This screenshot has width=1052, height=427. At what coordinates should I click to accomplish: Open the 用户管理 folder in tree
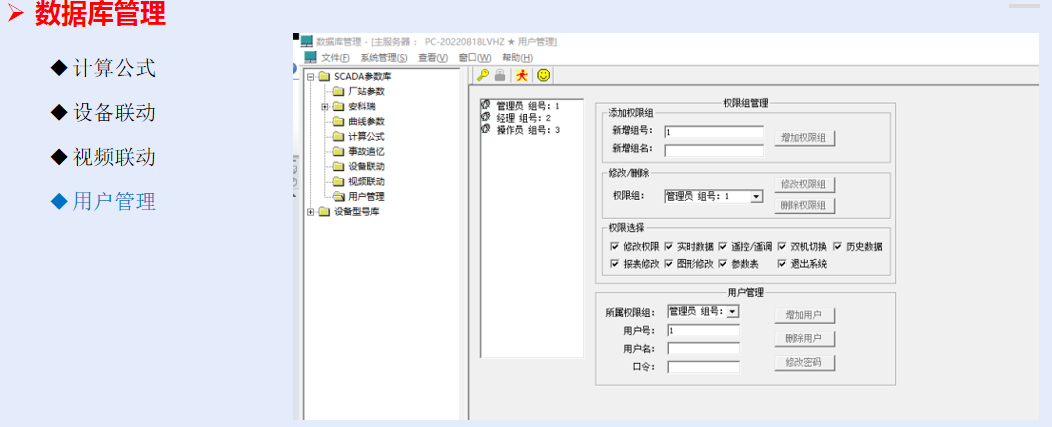tap(365, 196)
